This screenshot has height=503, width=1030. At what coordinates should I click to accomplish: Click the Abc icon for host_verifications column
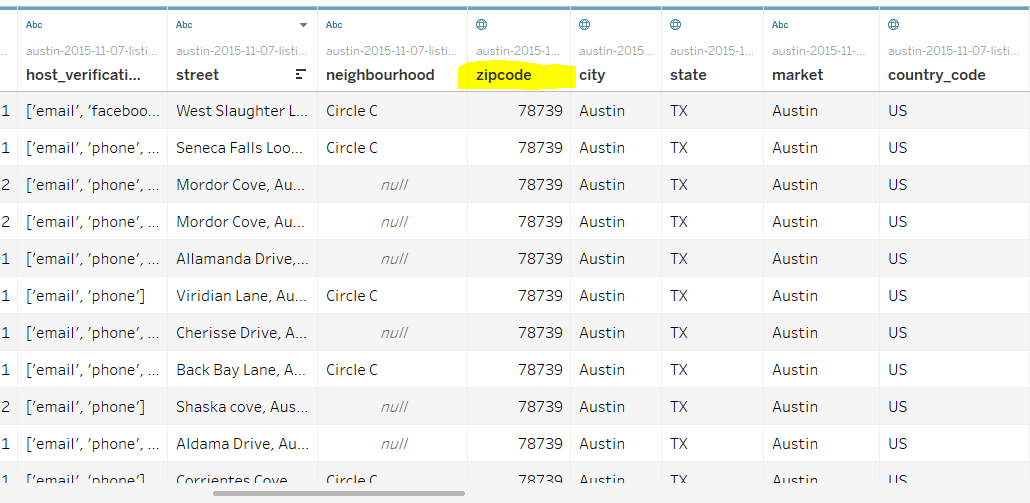[34, 25]
